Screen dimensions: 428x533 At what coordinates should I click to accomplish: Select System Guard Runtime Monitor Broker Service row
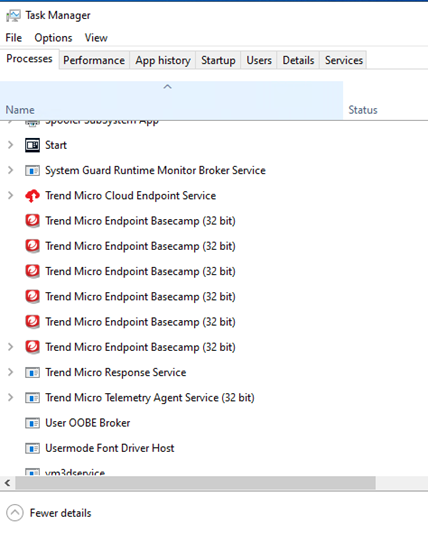(214, 170)
